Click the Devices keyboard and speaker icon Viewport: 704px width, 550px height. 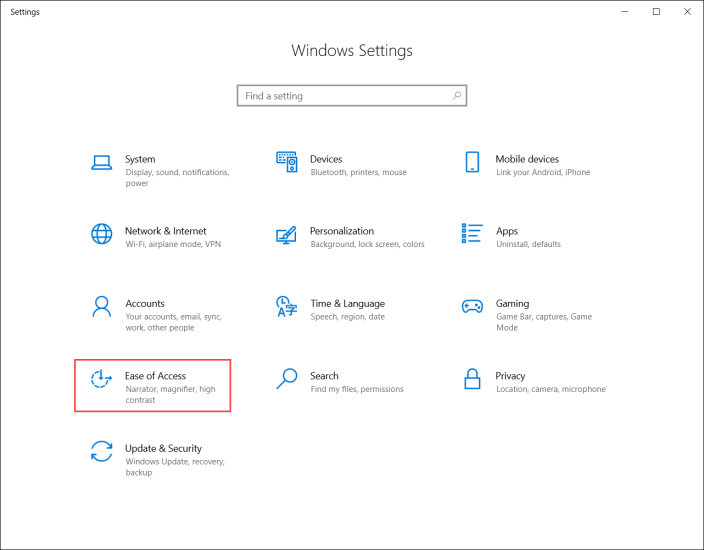(286, 162)
